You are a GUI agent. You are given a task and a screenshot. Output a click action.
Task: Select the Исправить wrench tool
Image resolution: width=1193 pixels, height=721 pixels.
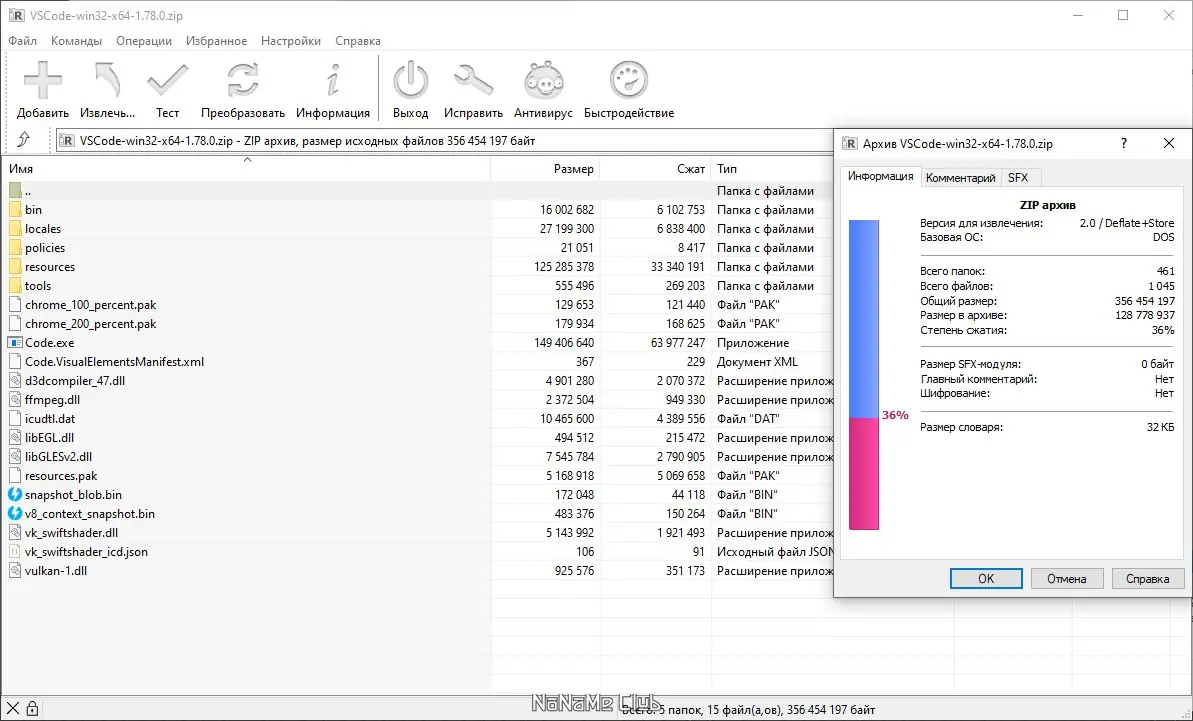coord(473,80)
